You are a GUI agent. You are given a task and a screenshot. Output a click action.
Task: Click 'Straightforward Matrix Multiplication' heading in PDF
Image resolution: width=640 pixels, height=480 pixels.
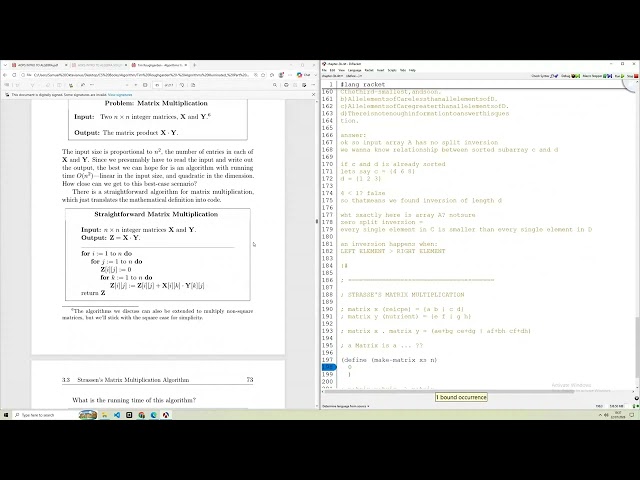(x=156, y=214)
